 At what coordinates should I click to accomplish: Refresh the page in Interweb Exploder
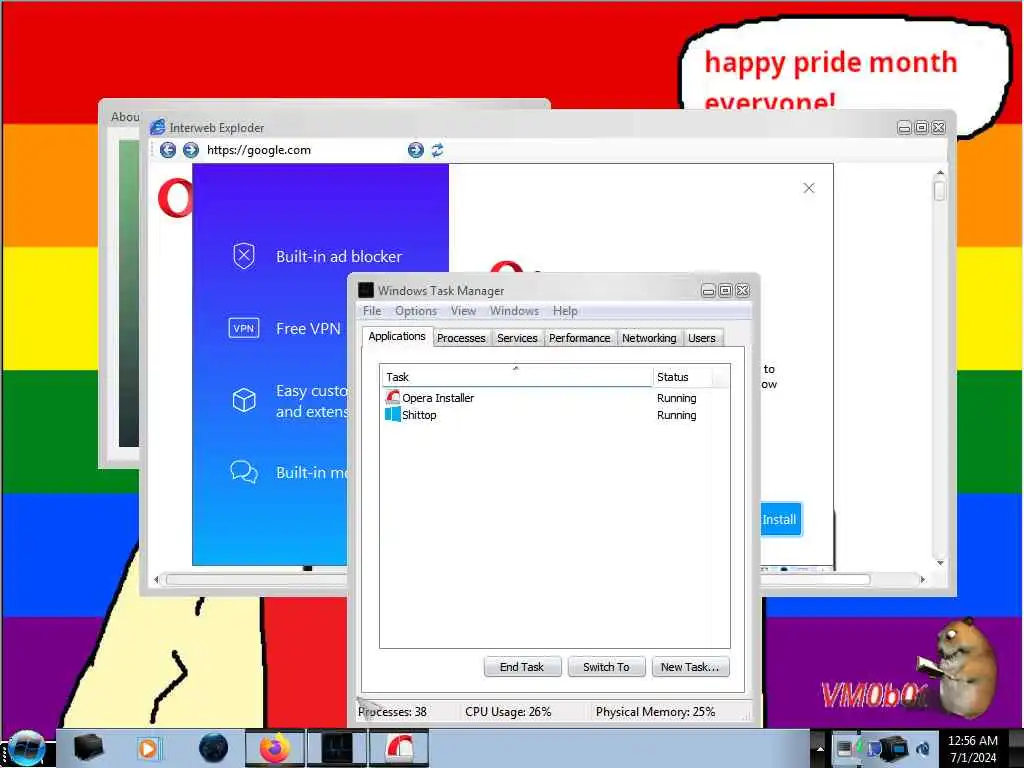pos(438,150)
